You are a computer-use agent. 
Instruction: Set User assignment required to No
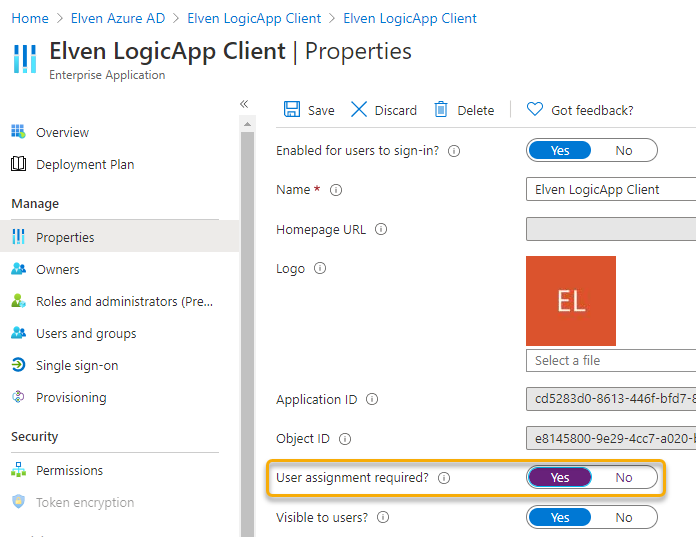pos(624,478)
